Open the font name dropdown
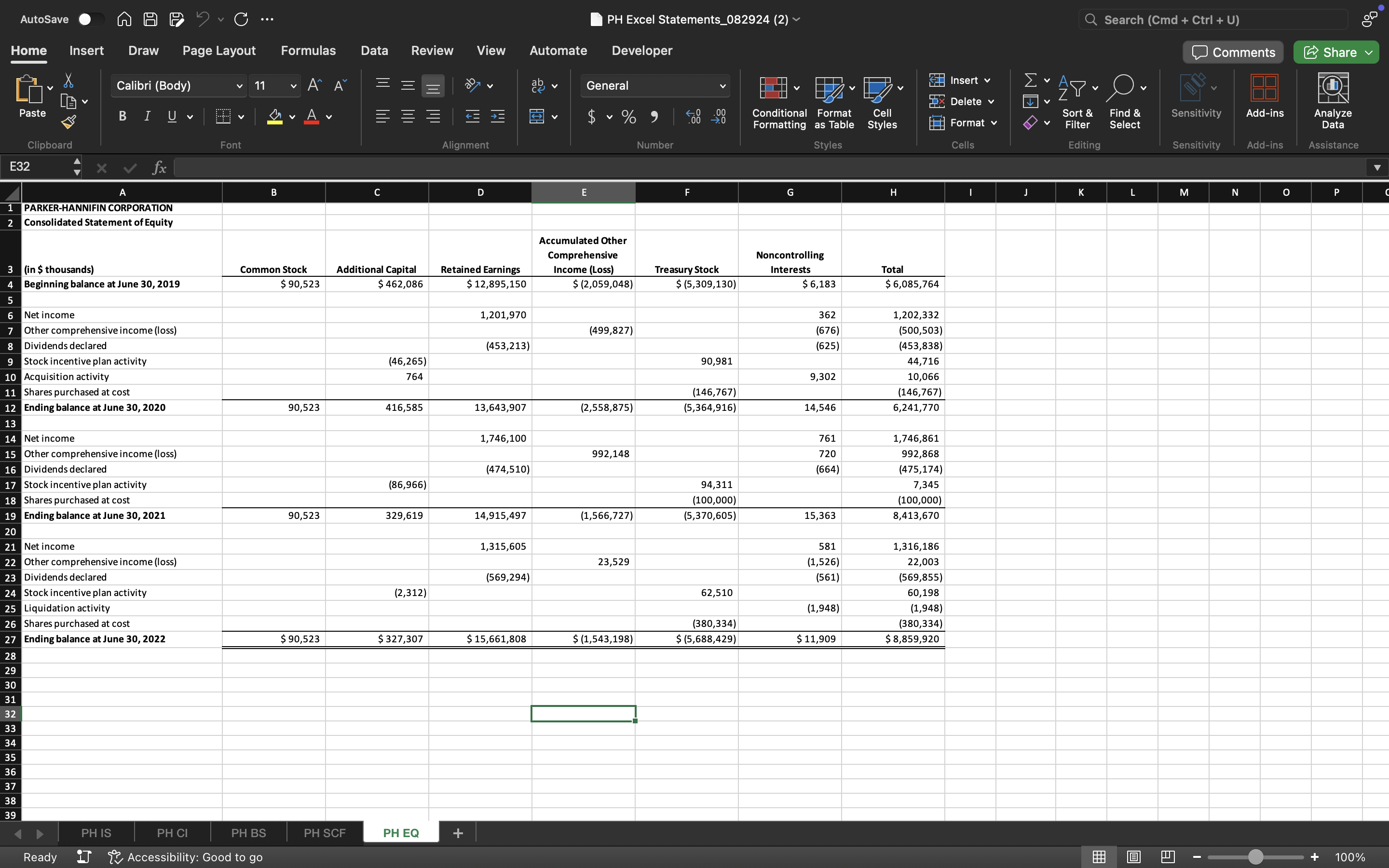Image resolution: width=1389 pixels, height=868 pixels. tap(239, 86)
